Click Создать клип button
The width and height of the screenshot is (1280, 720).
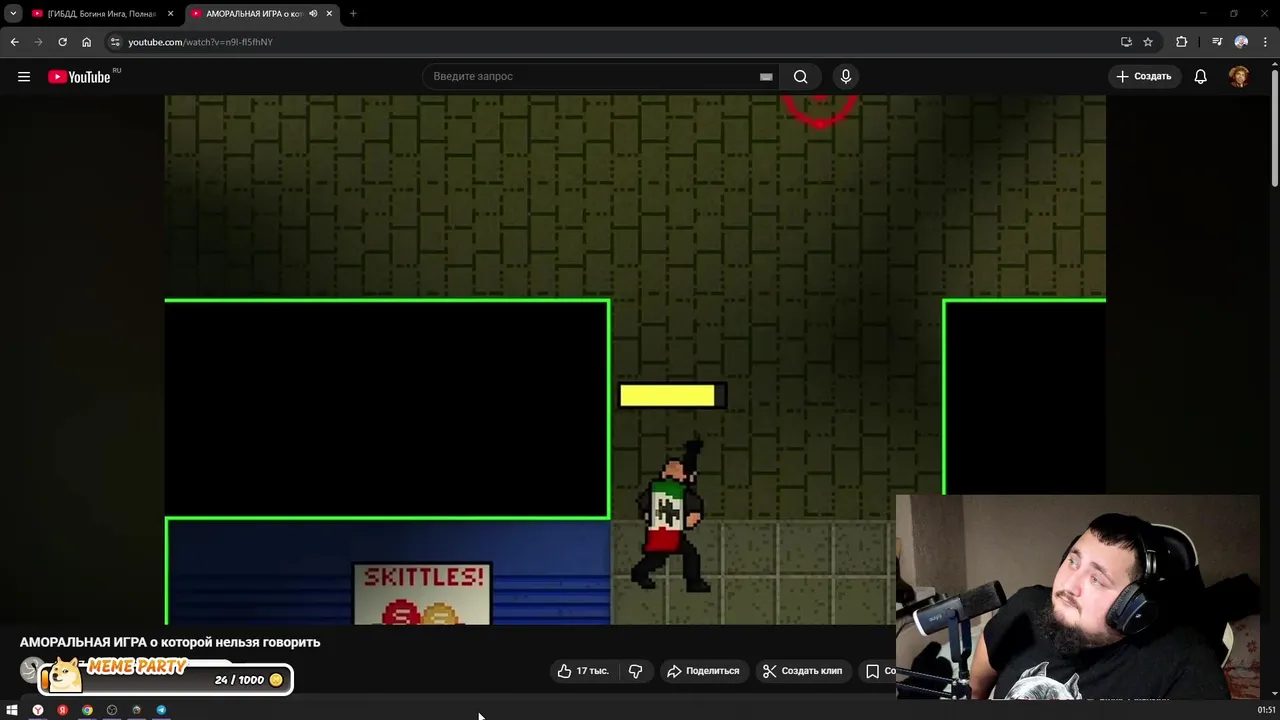click(x=802, y=671)
